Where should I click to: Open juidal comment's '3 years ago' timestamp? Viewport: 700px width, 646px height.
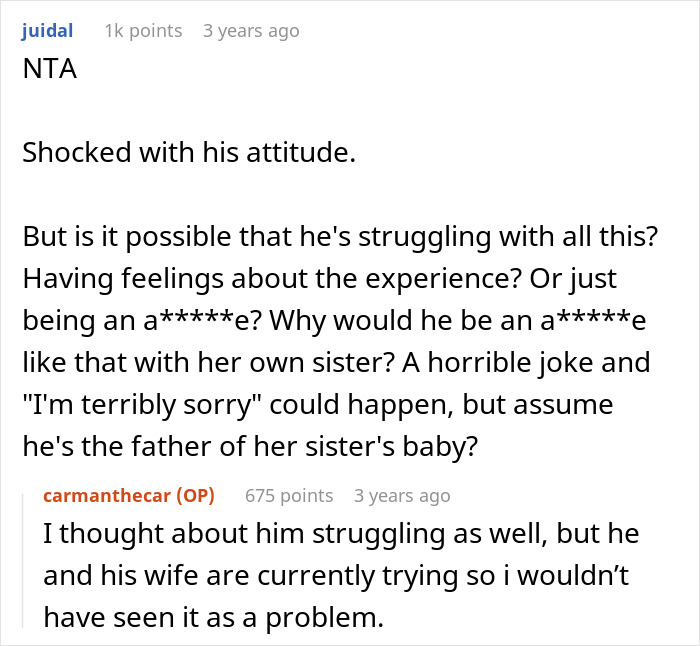coord(250,31)
